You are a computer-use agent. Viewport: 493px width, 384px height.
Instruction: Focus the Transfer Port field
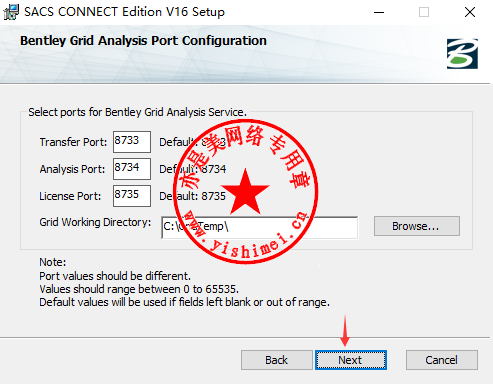click(132, 142)
